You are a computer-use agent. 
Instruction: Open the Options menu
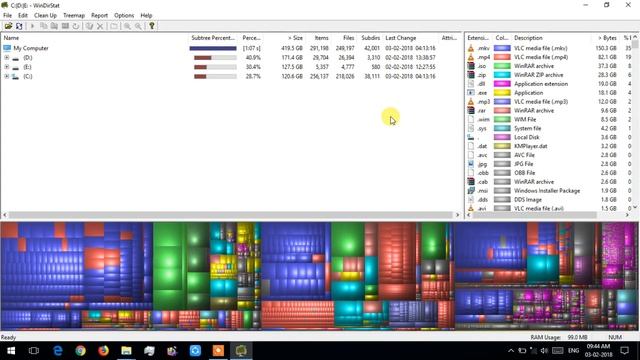tap(124, 15)
